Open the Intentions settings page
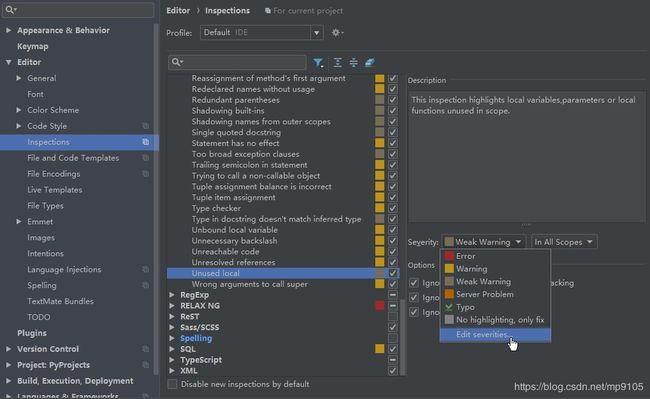650x399 pixels. coord(46,254)
